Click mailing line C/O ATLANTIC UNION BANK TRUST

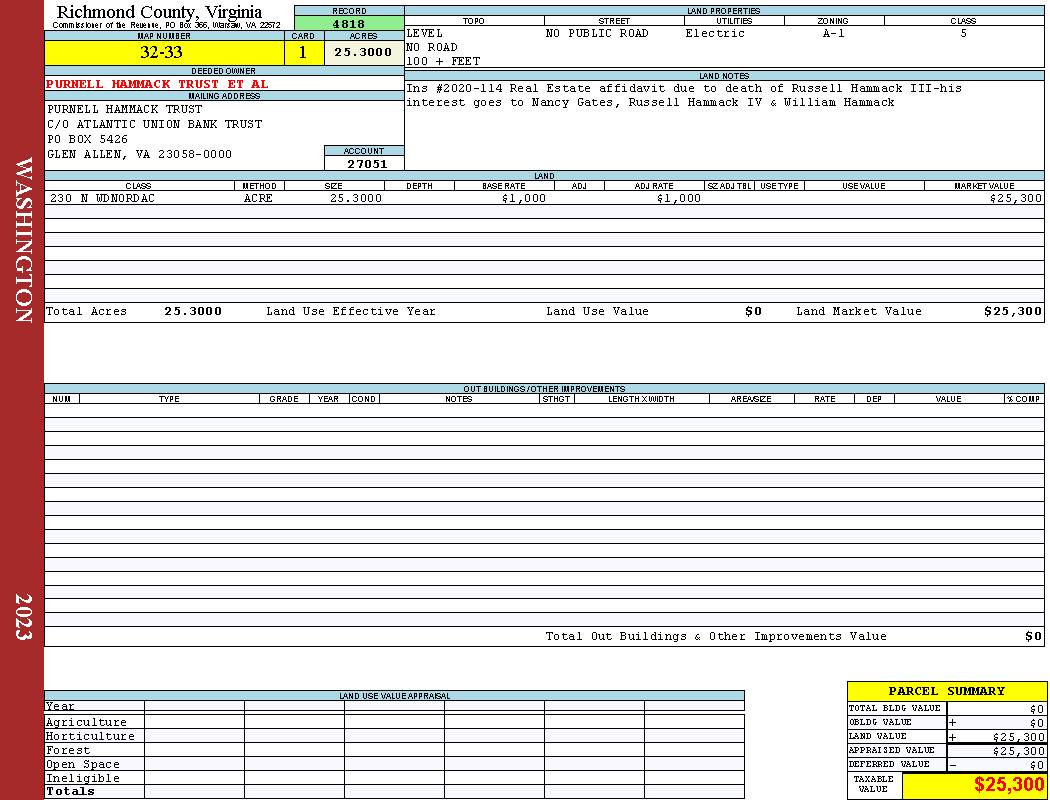tap(154, 125)
